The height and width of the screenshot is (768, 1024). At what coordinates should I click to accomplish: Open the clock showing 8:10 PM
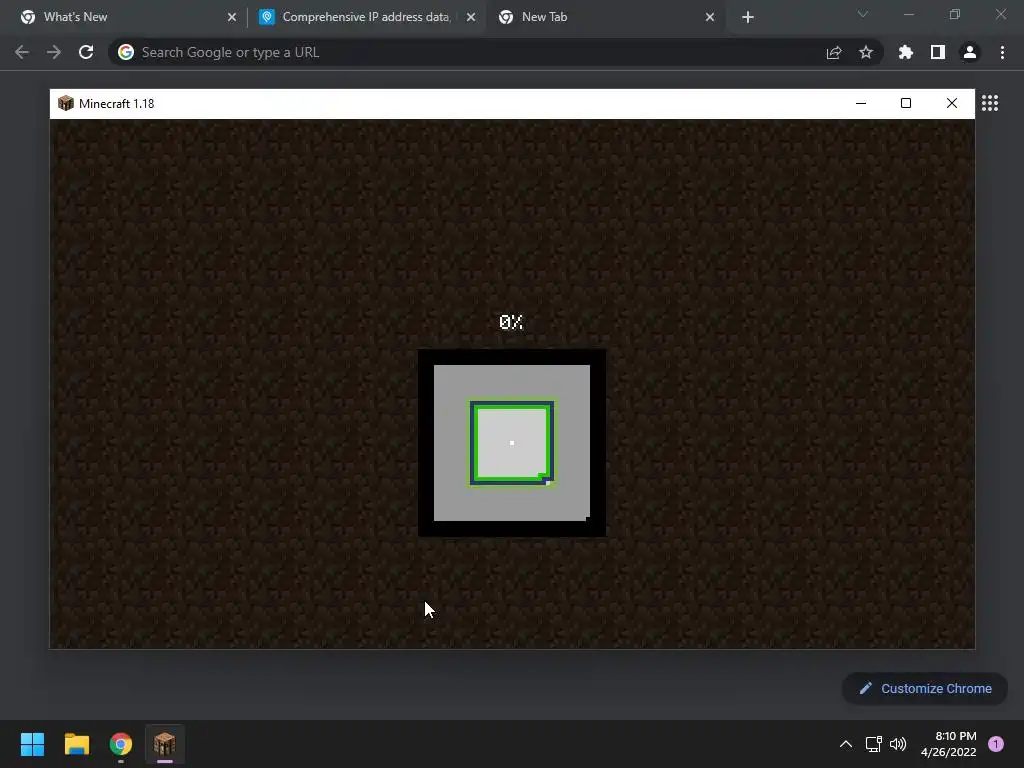948,744
